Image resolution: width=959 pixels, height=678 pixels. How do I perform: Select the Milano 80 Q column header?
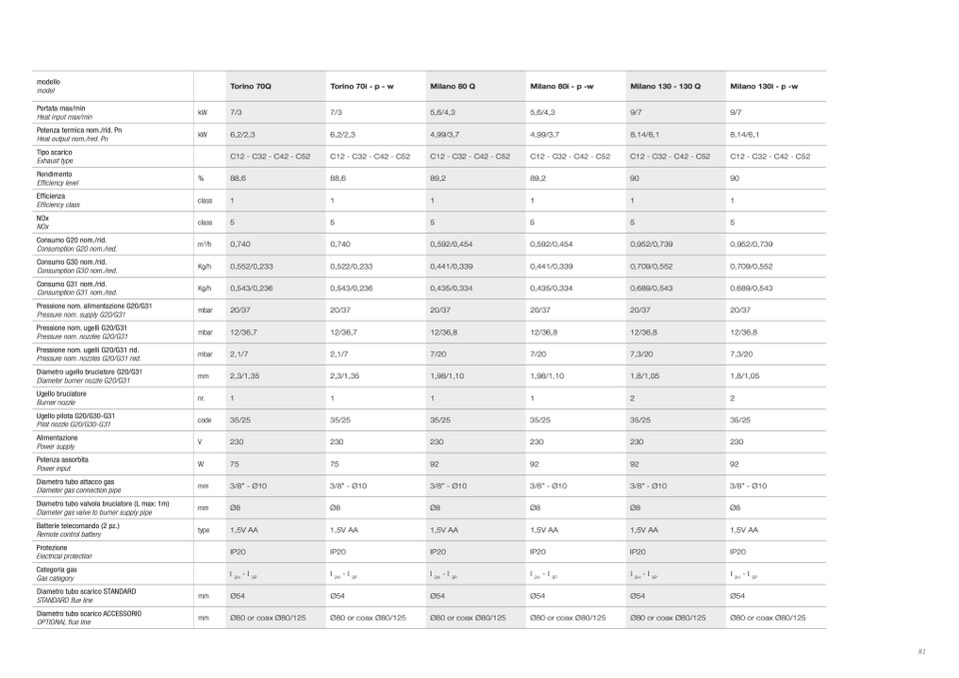(452, 87)
